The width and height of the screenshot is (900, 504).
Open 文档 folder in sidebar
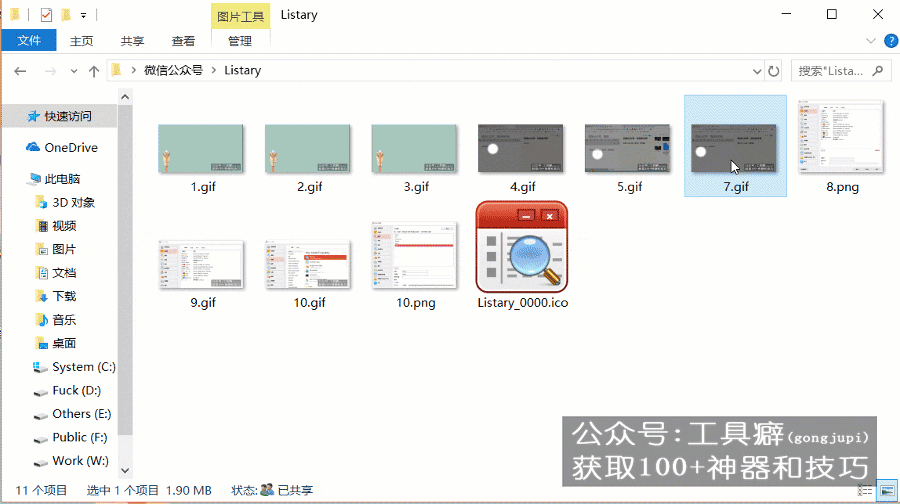point(56,273)
